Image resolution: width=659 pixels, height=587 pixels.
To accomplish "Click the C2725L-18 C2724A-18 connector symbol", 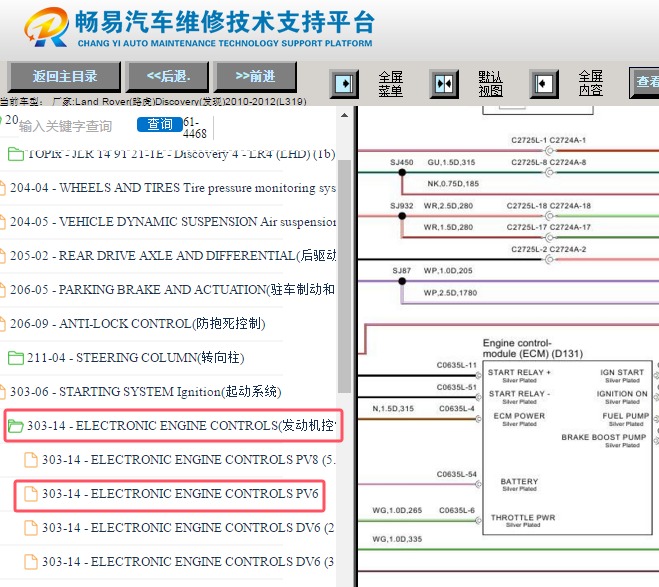I will click(x=549, y=216).
